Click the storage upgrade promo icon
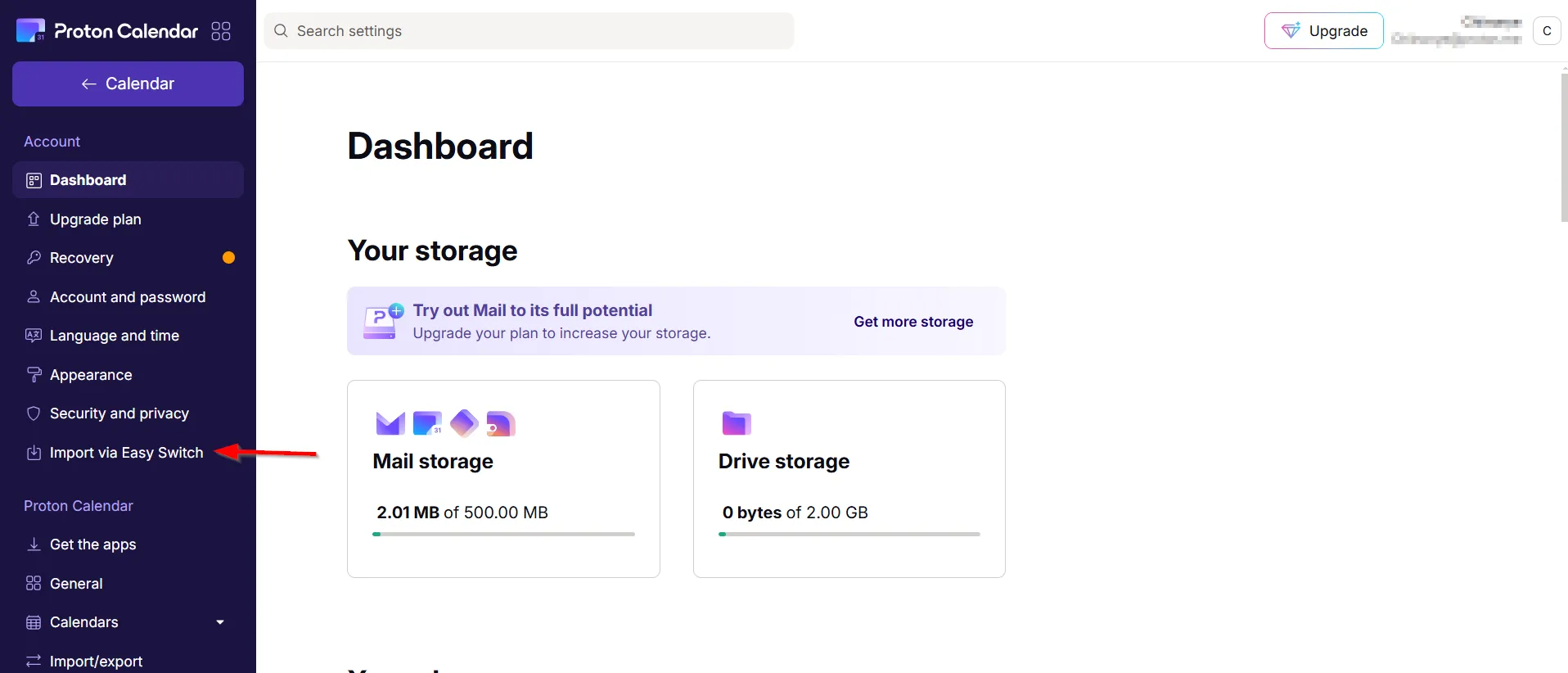The image size is (1568, 673). click(x=383, y=321)
